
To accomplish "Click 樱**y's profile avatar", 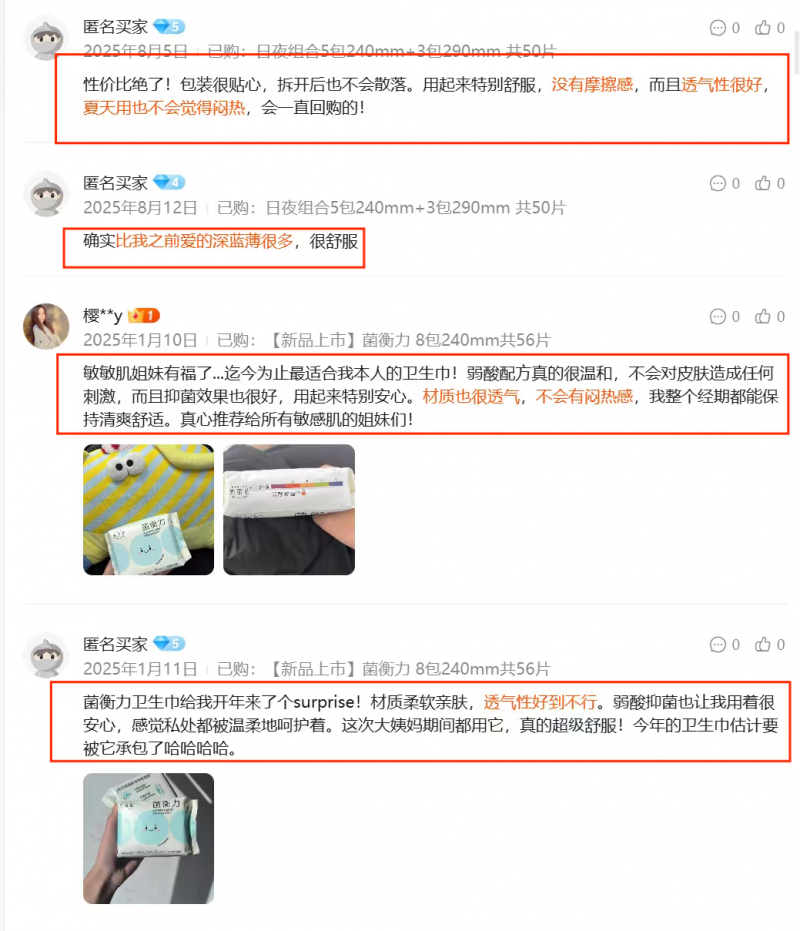I will [x=46, y=327].
